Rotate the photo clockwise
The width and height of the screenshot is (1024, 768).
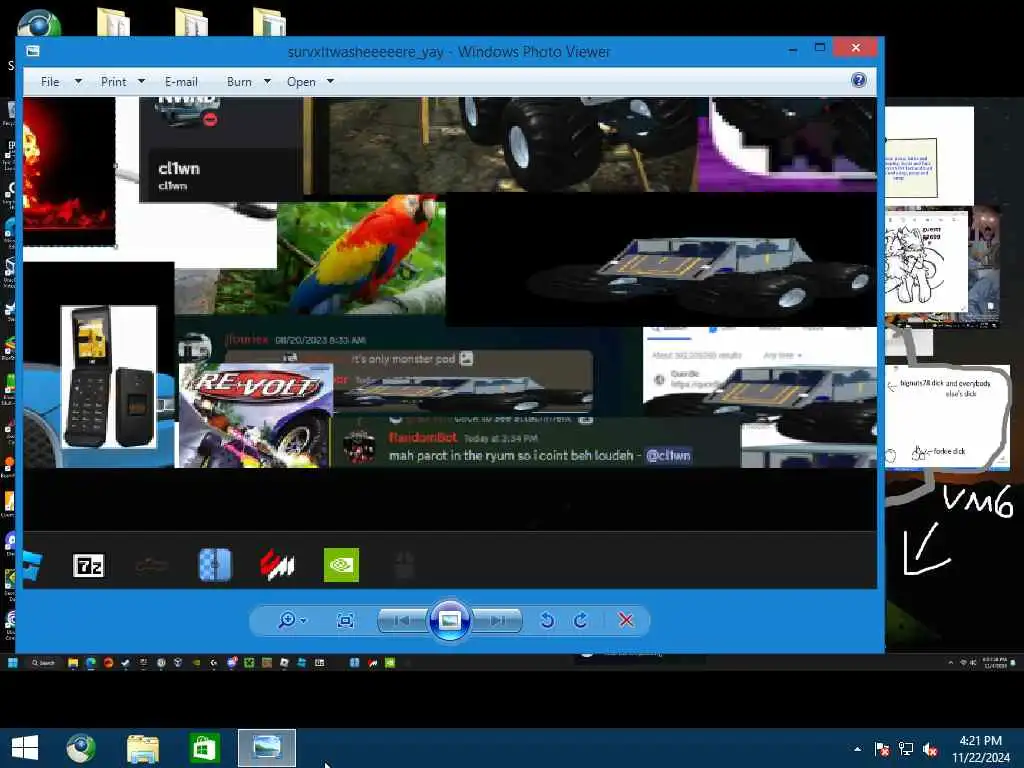581,620
